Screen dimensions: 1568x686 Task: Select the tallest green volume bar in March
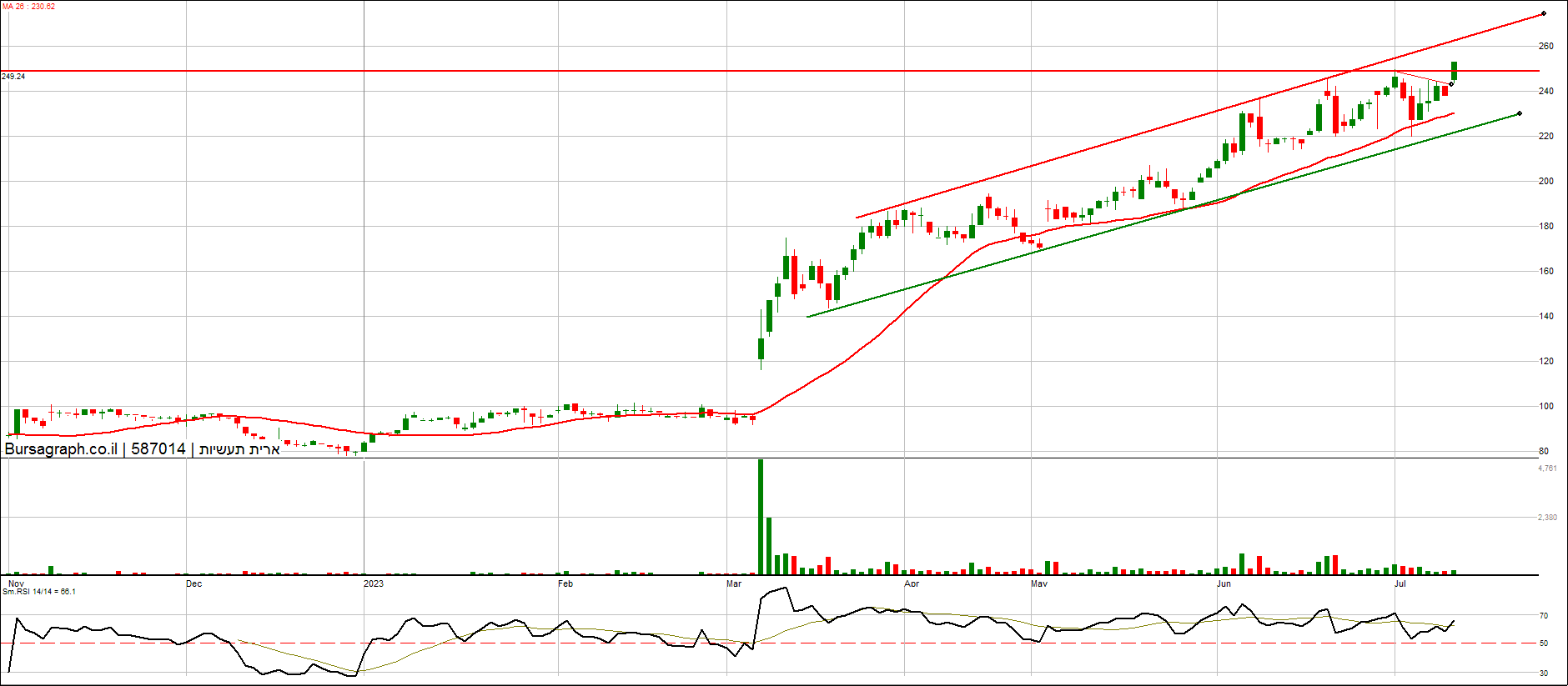[760, 517]
